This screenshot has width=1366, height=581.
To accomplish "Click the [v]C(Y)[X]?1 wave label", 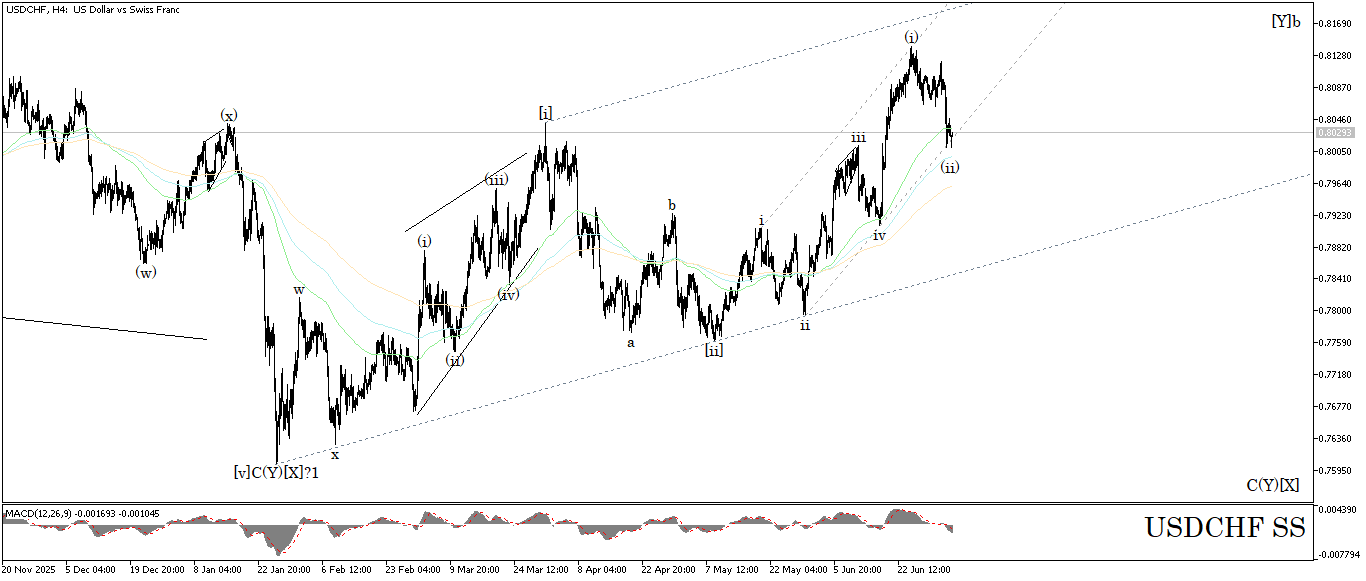I will (275, 472).
